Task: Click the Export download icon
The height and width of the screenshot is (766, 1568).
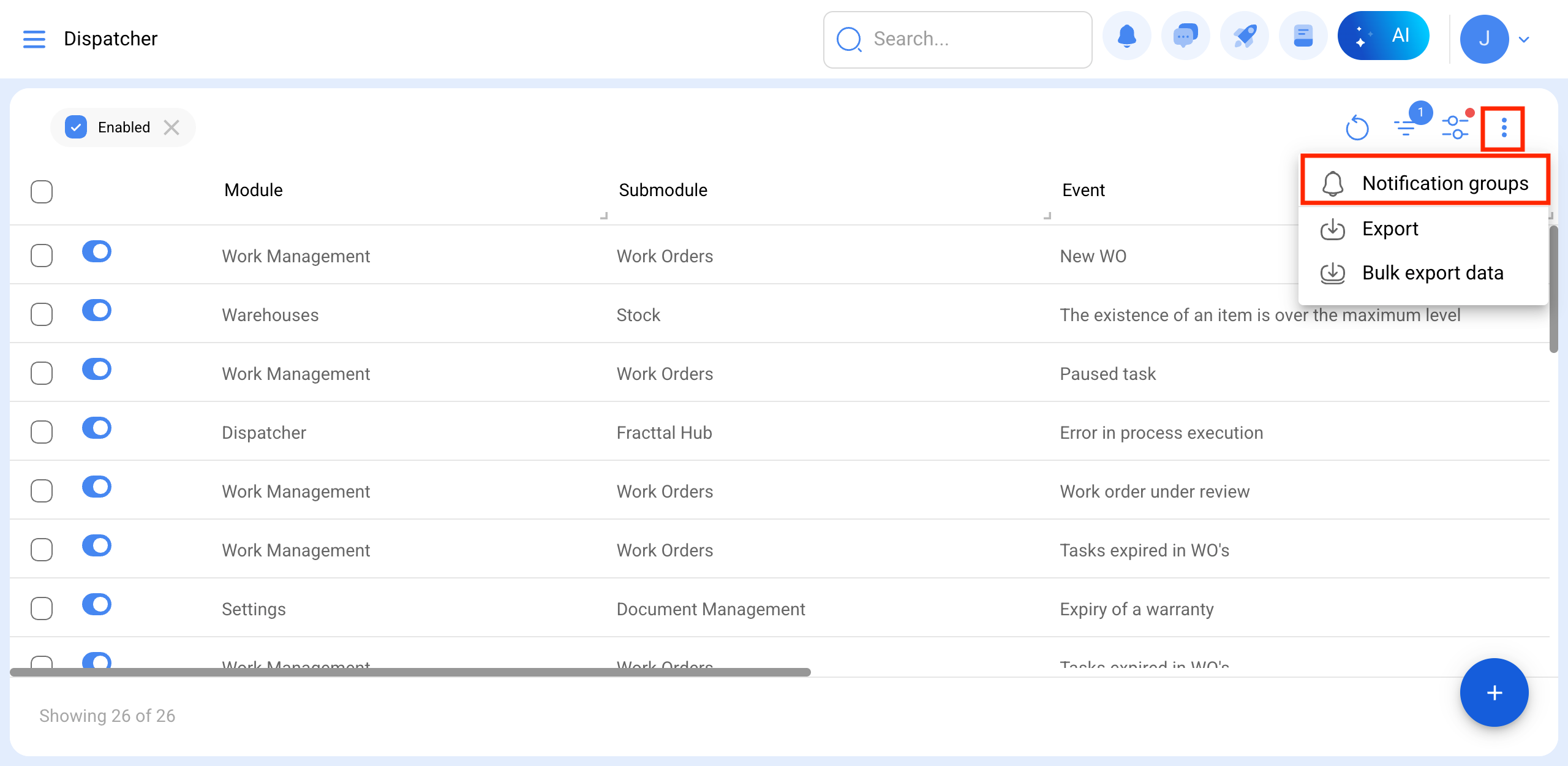Action: pos(1332,229)
